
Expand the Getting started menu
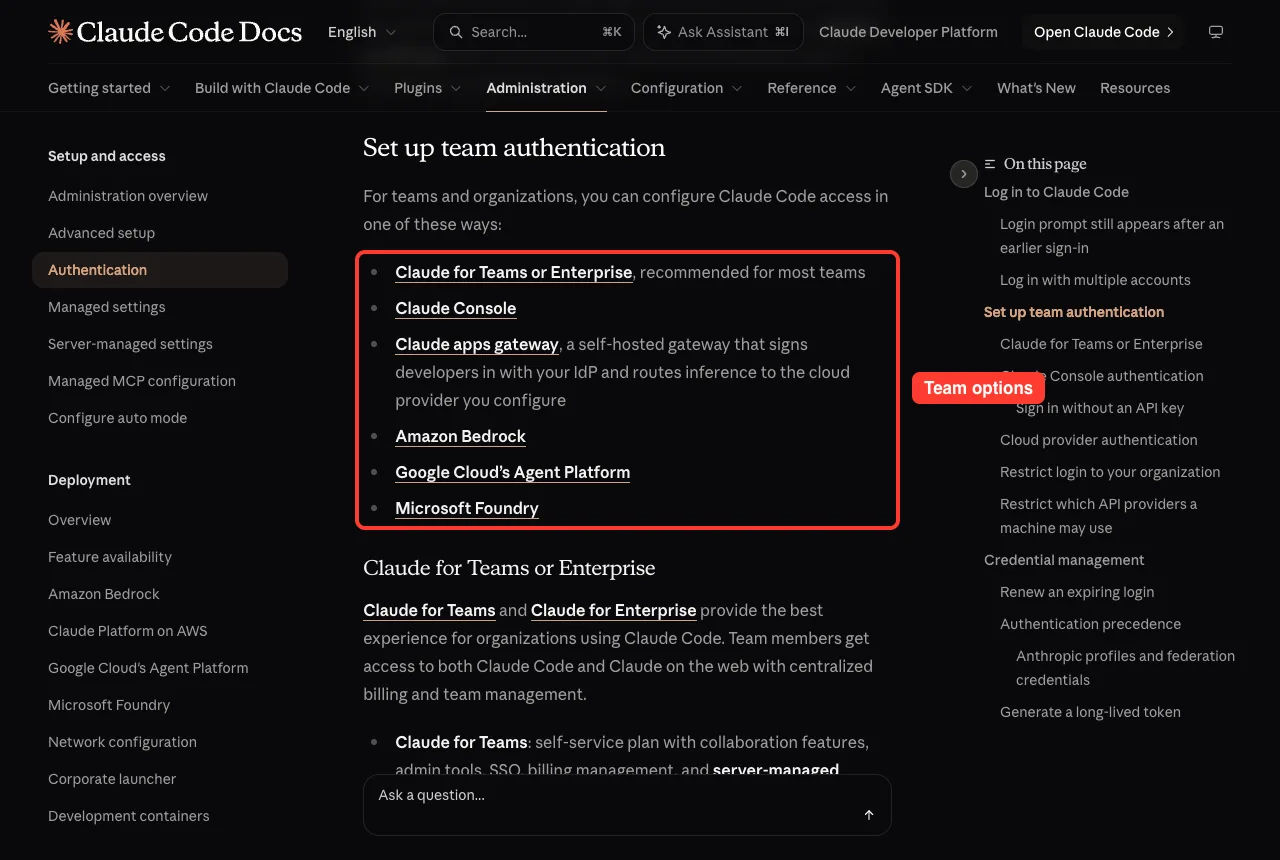click(x=109, y=88)
